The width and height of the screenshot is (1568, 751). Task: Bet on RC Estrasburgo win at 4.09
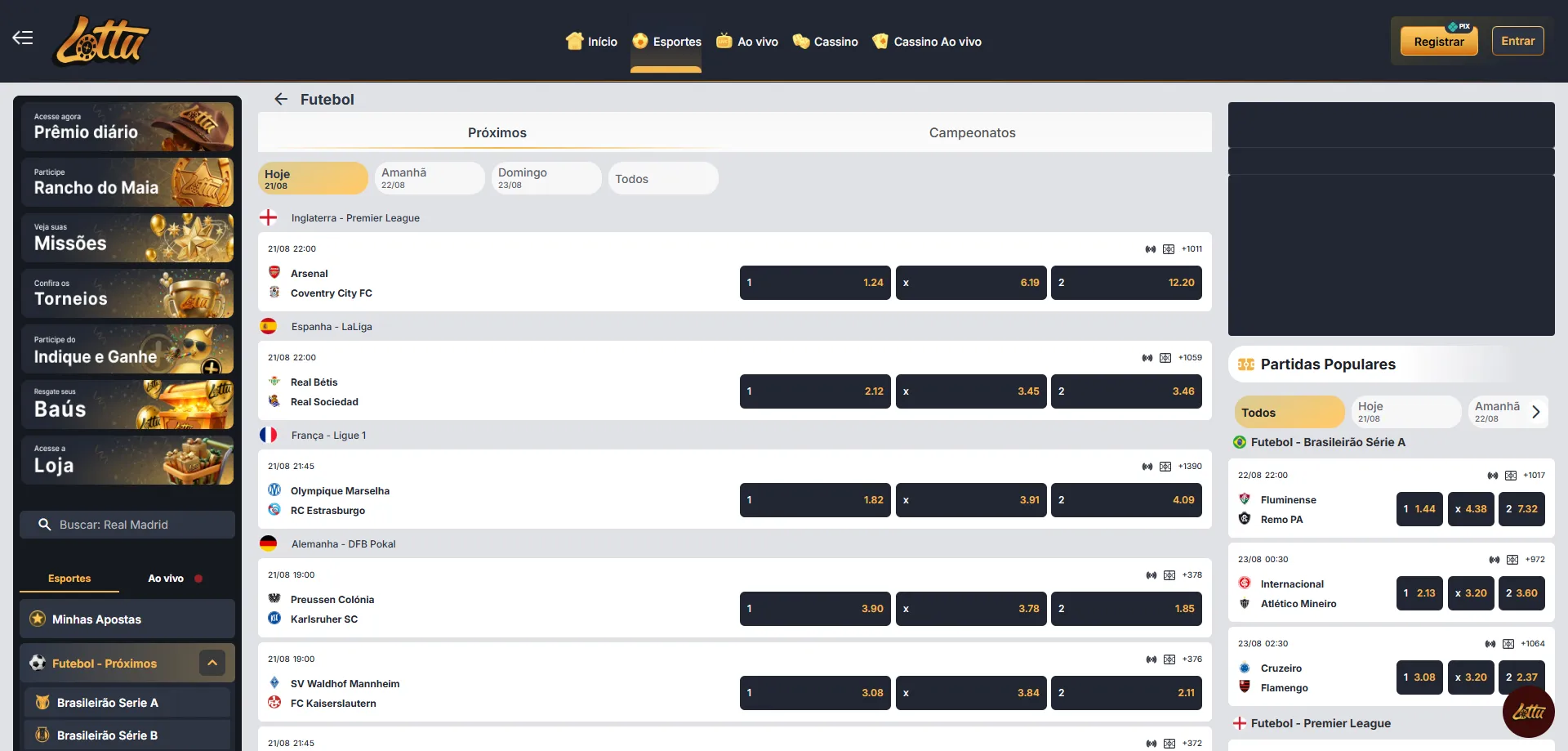(1126, 500)
